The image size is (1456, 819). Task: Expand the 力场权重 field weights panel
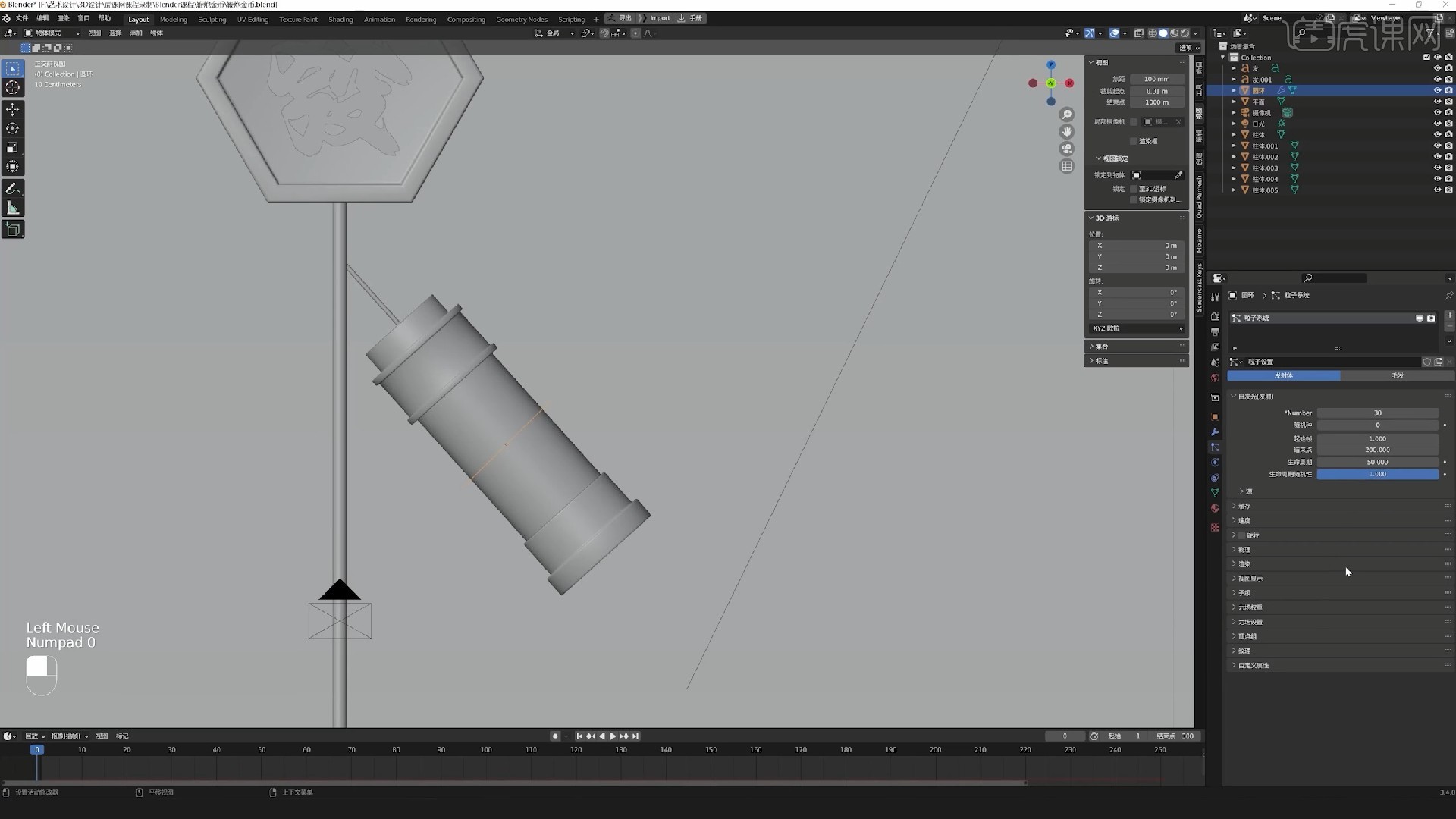1338,607
